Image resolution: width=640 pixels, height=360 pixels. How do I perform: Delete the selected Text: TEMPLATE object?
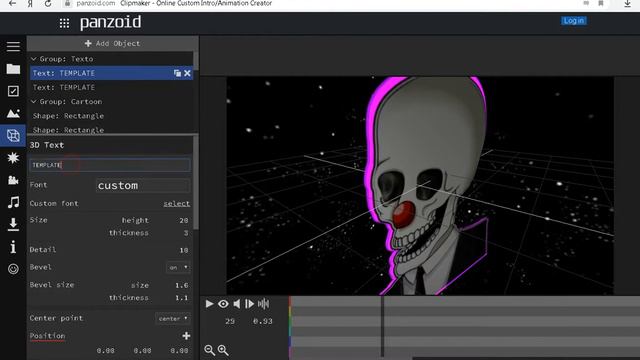click(x=187, y=73)
